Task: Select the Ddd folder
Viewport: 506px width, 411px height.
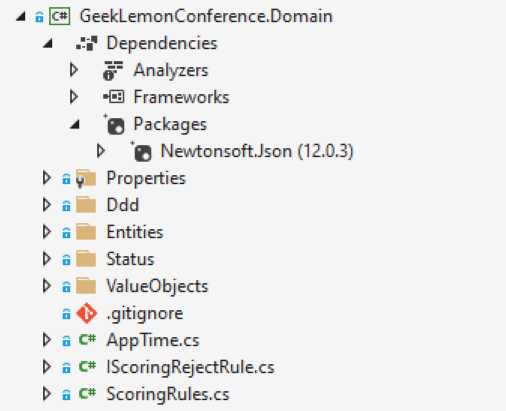Action: [122, 205]
